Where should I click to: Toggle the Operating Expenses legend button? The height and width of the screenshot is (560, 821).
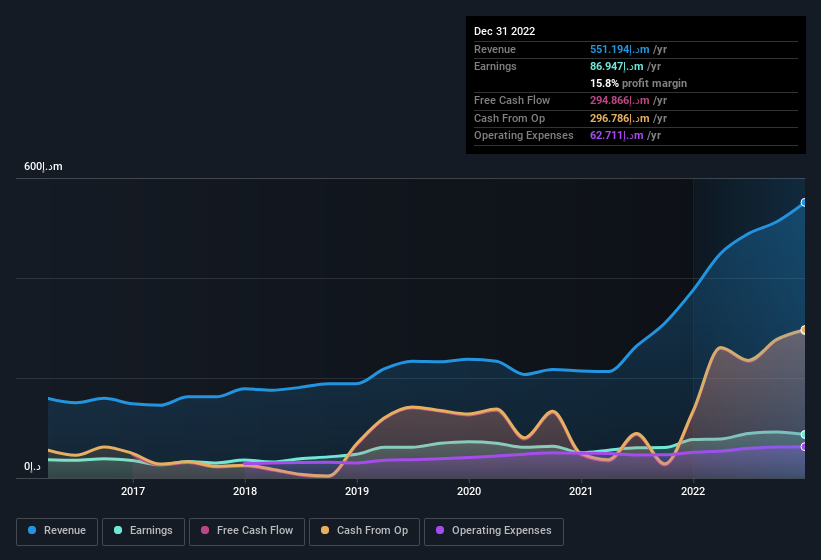[494, 531]
